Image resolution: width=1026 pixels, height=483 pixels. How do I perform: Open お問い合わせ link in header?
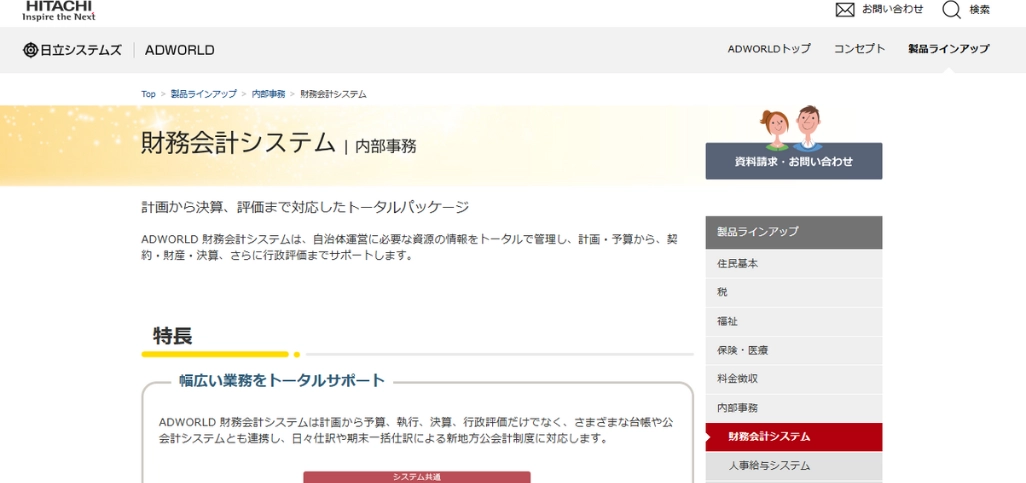click(x=893, y=9)
